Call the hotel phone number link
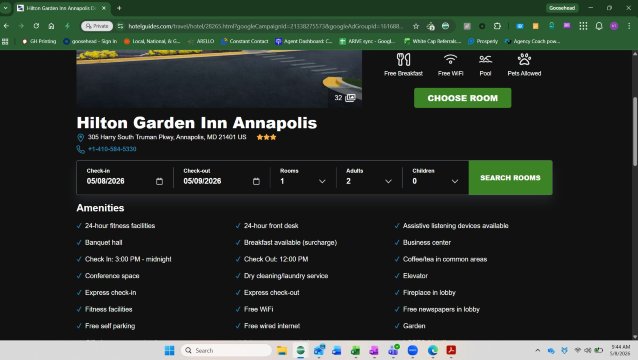Viewport: 638px width, 360px height. point(112,149)
